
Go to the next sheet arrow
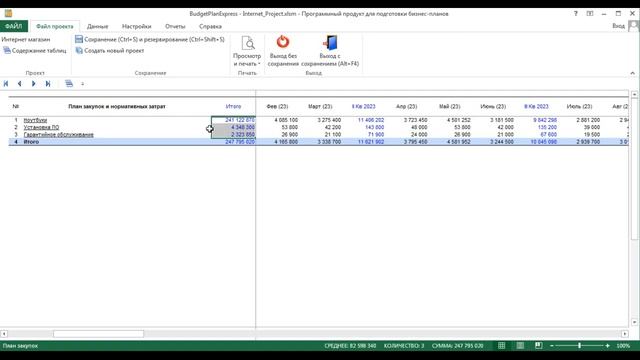33,84
